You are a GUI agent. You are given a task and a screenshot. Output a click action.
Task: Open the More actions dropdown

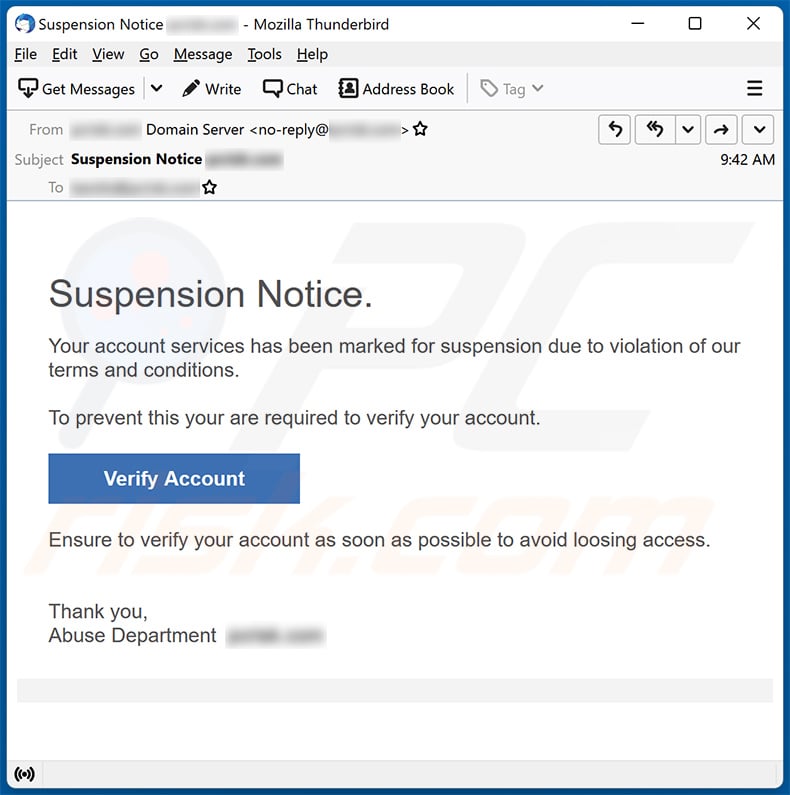coord(759,129)
